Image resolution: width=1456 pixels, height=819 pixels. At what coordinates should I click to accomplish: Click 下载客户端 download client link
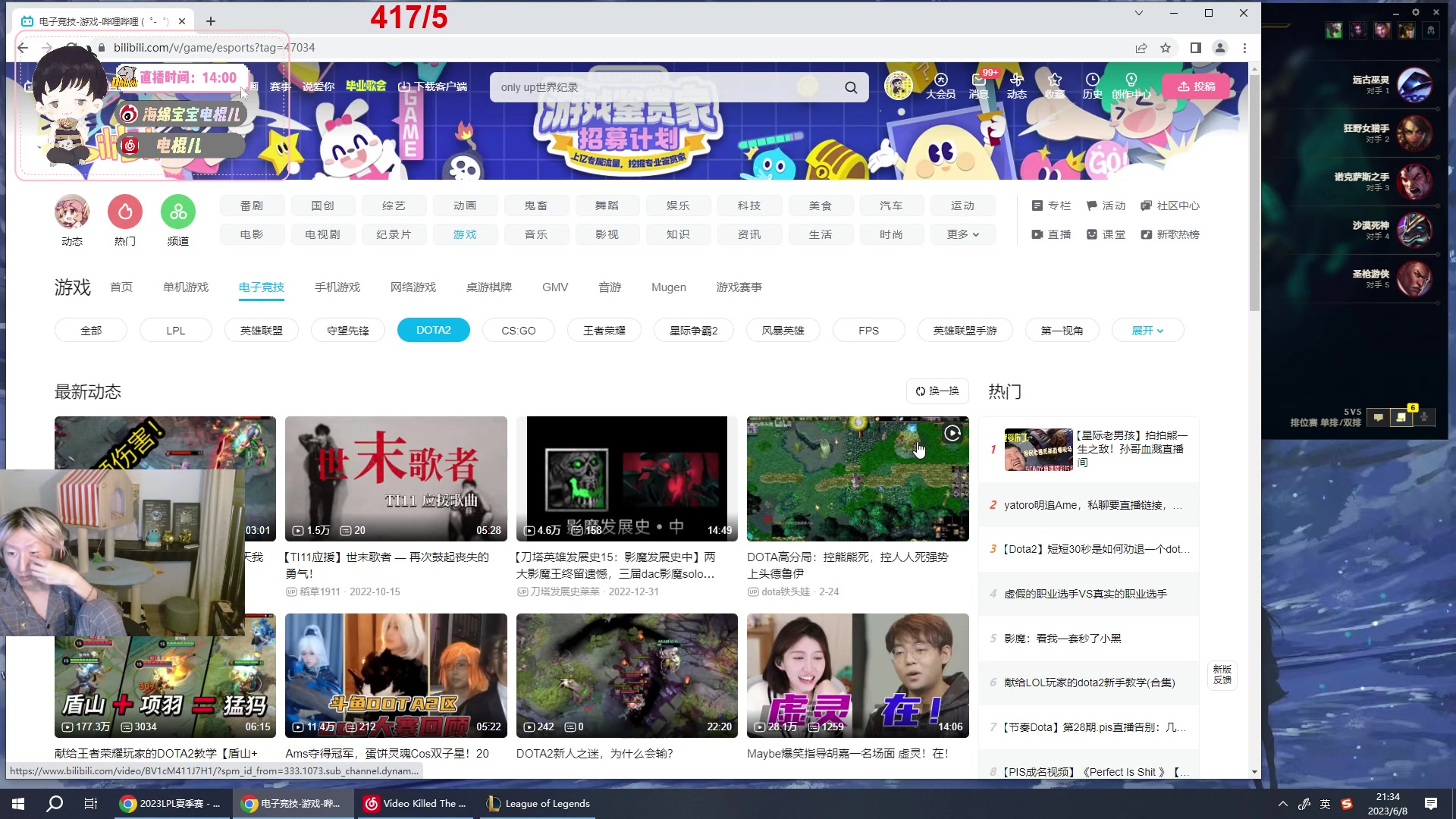coord(433,86)
